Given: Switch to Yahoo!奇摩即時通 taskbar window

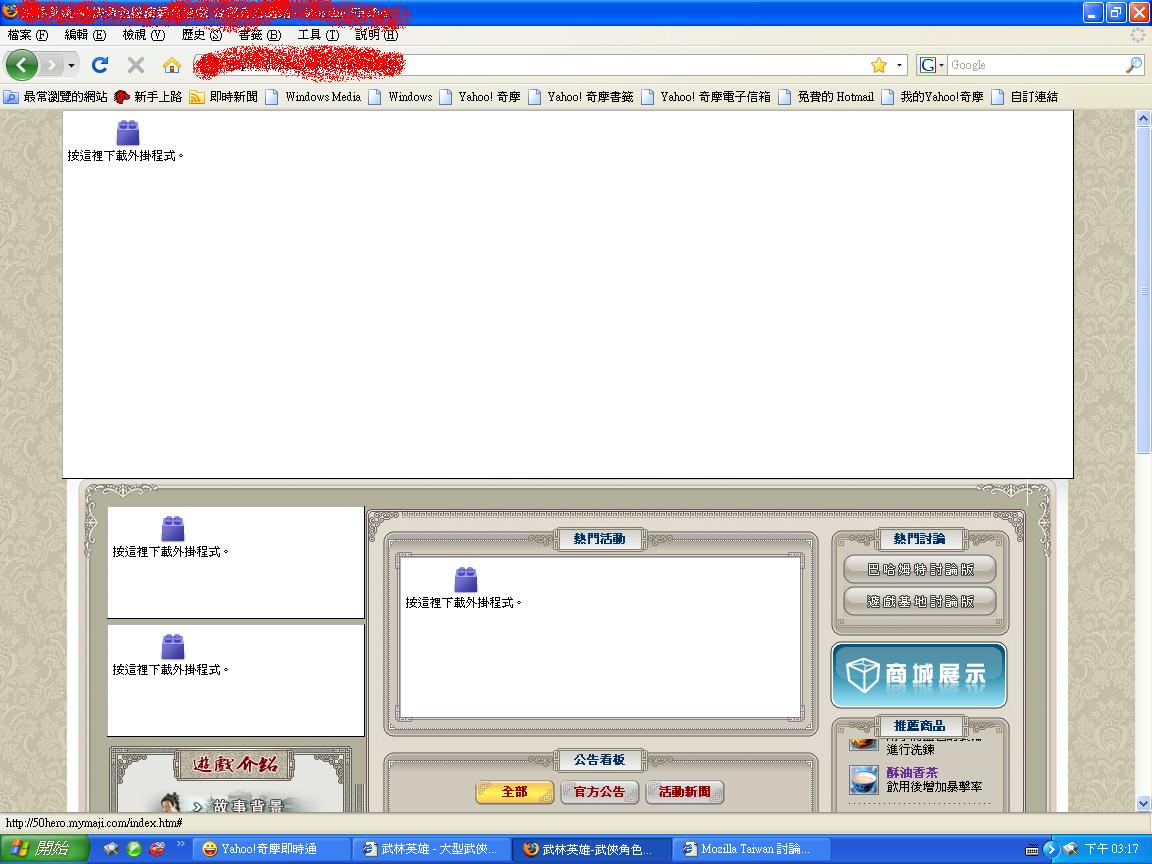Looking at the screenshot, I should click(x=272, y=849).
